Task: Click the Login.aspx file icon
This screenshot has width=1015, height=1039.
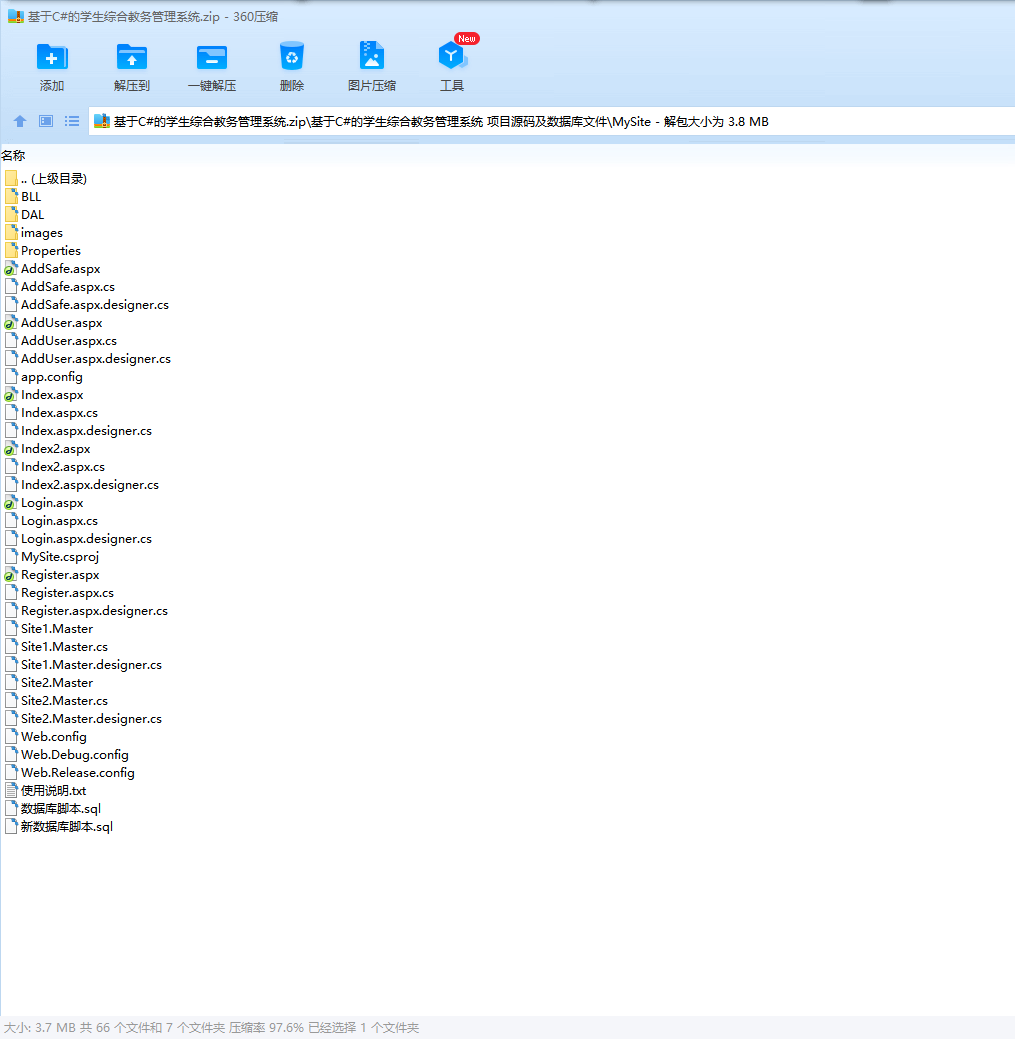Action: click(11, 503)
